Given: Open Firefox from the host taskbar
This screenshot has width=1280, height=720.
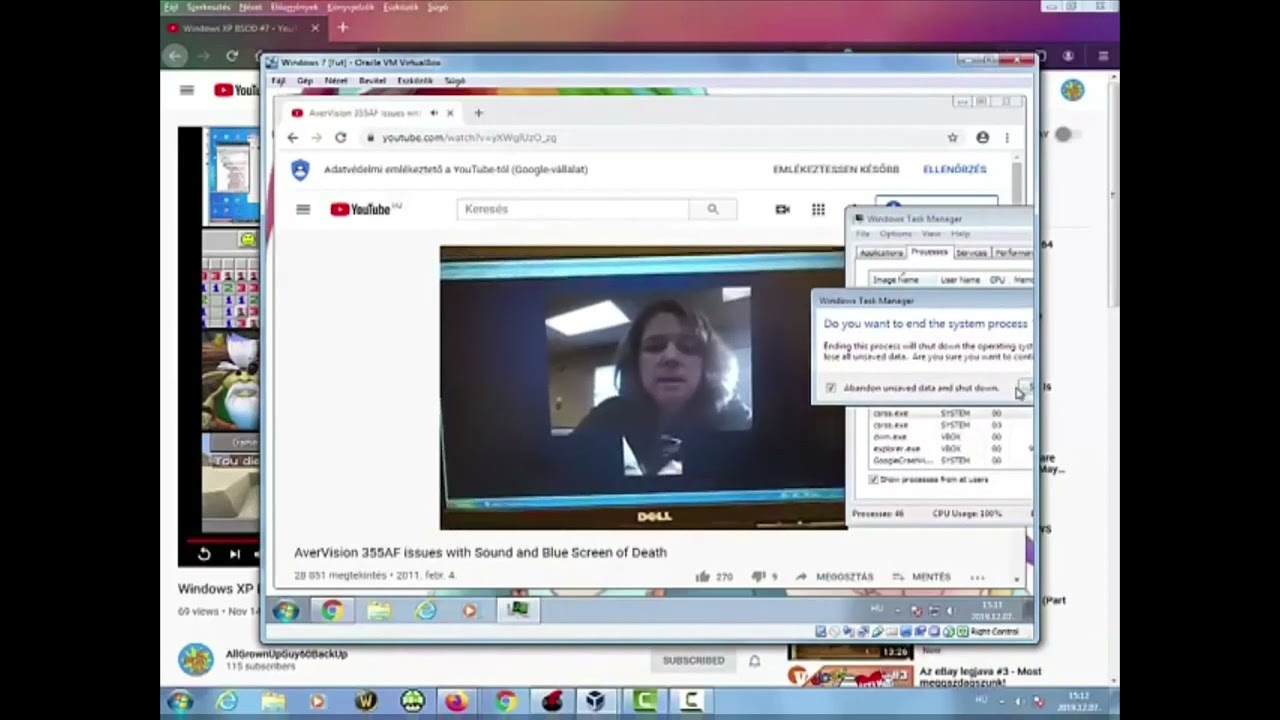Looking at the screenshot, I should (456, 702).
